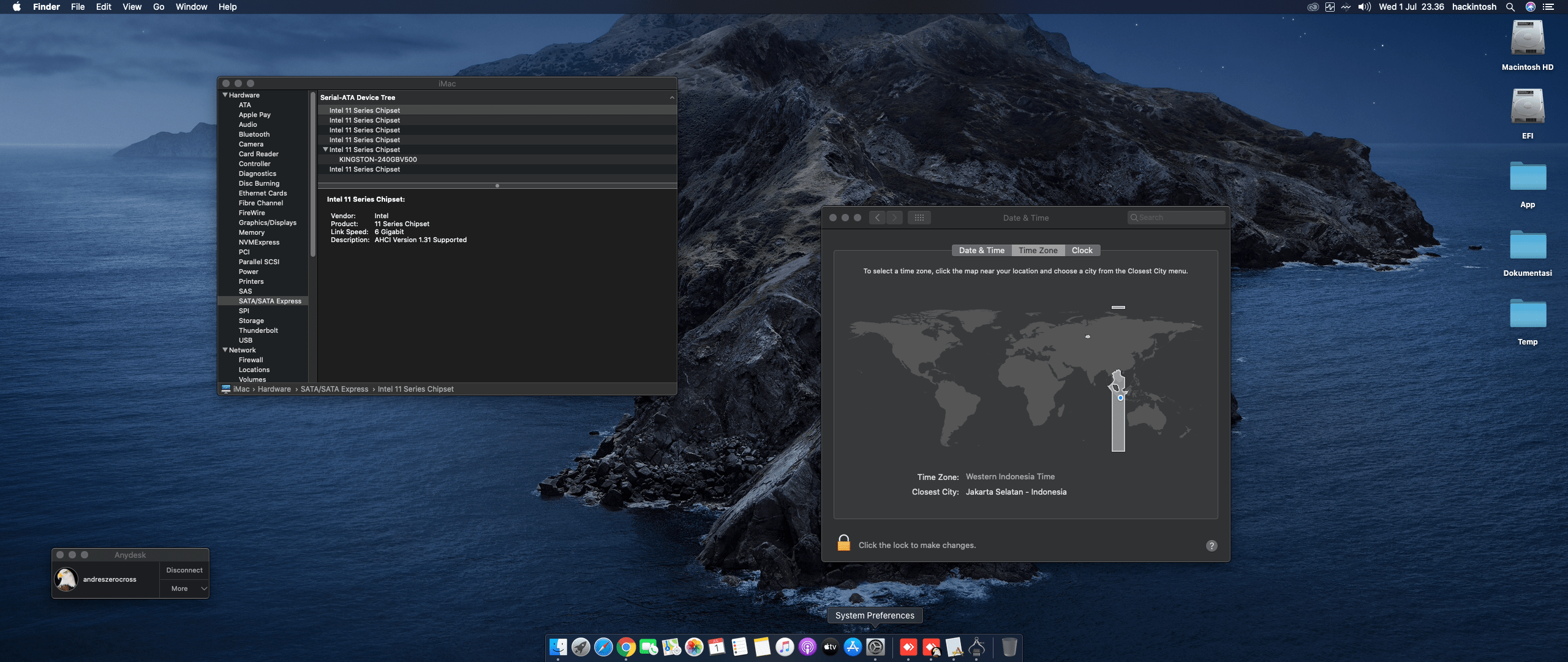The height and width of the screenshot is (662, 1568).
Task: Collapse the Hardware section in sidebar
Action: 225,95
